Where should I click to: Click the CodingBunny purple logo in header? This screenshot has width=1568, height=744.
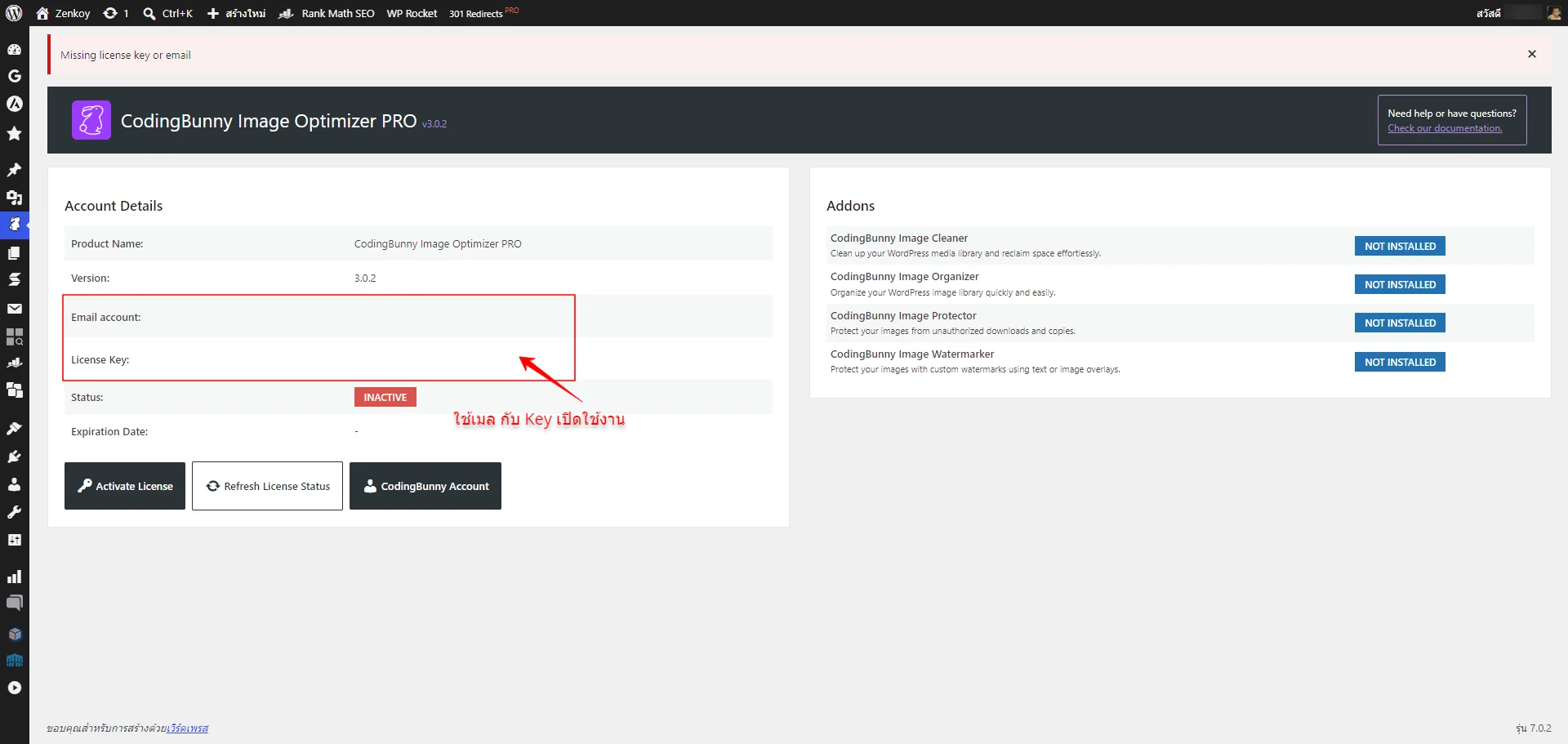[91, 120]
